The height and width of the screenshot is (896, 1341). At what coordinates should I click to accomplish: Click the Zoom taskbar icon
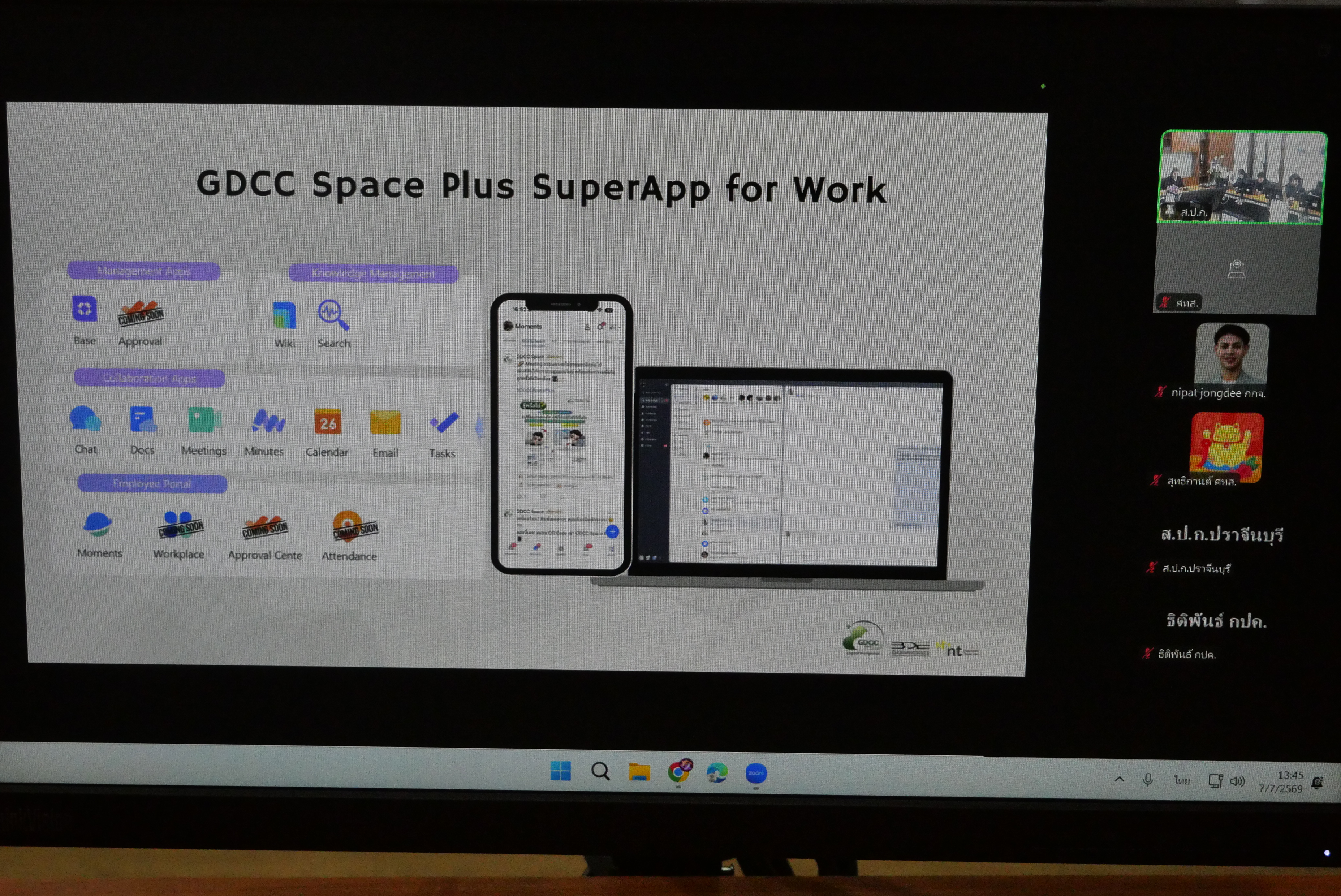pyautogui.click(x=756, y=773)
